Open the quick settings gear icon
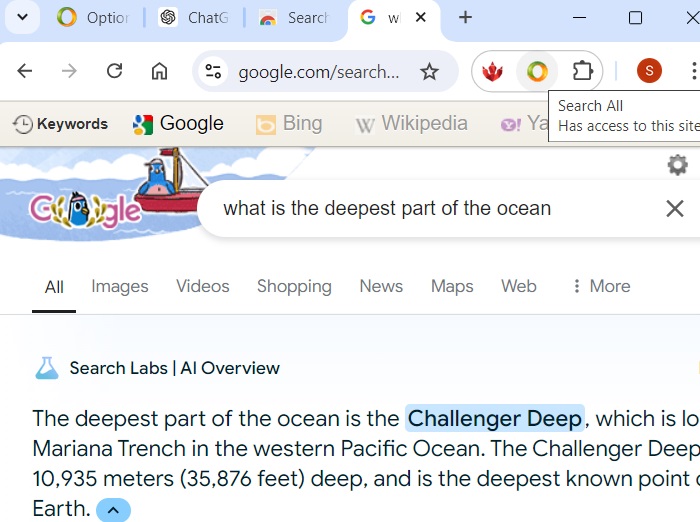The height and width of the screenshot is (522, 700). [677, 165]
